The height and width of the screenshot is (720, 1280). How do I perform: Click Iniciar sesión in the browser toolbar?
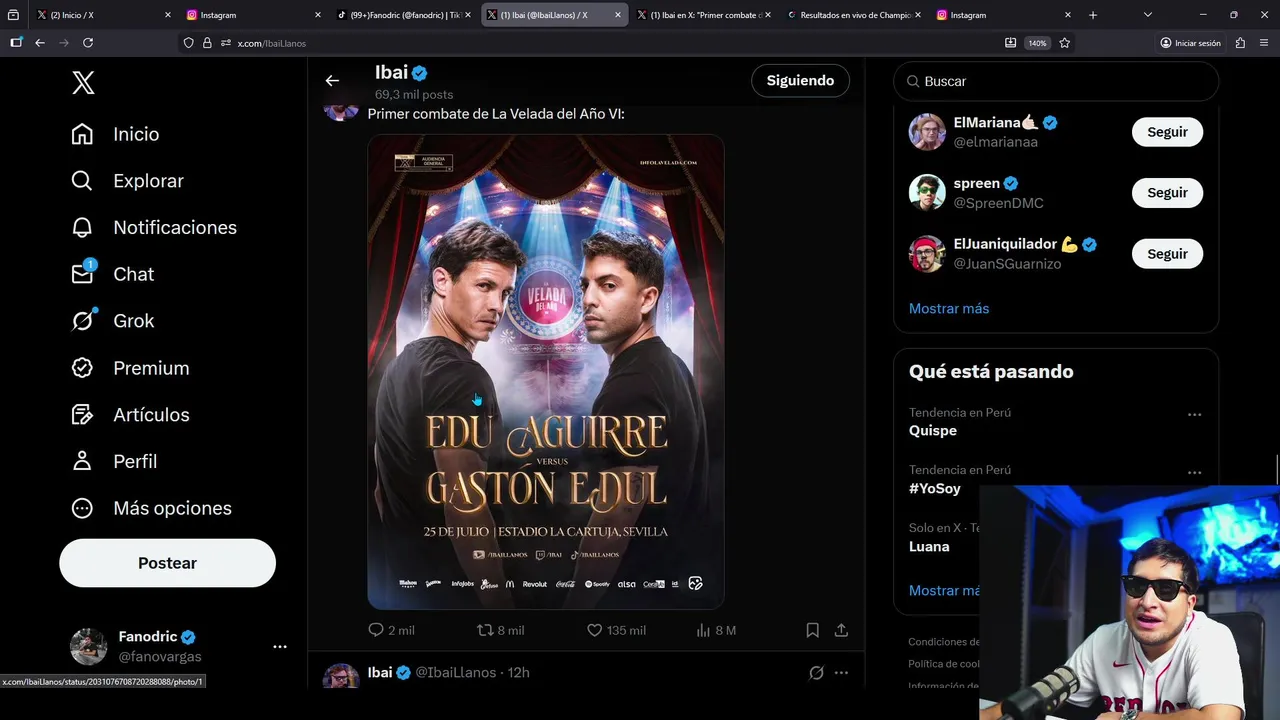pyautogui.click(x=1190, y=43)
